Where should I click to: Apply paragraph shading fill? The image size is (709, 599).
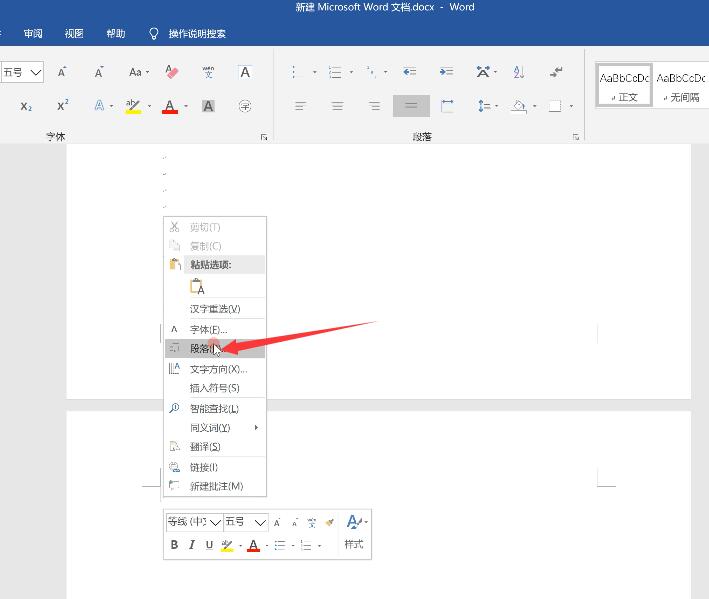point(519,106)
